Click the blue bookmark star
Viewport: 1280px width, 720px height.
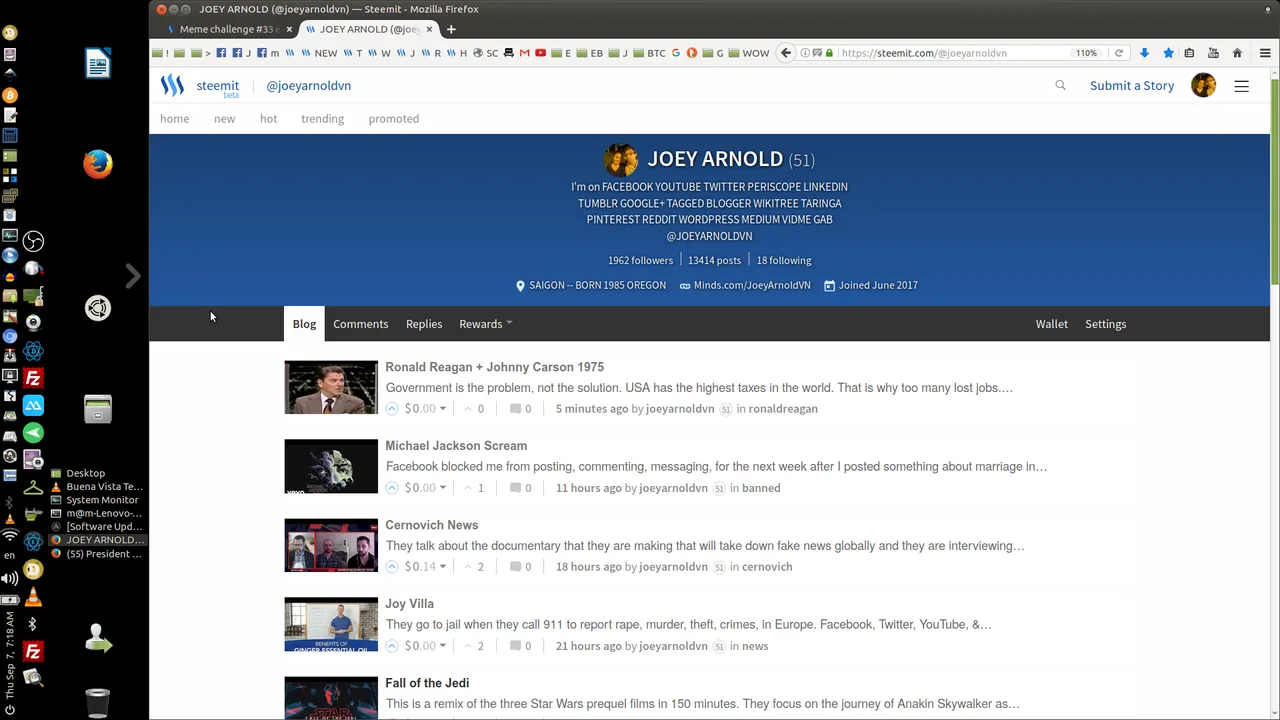(1168, 53)
